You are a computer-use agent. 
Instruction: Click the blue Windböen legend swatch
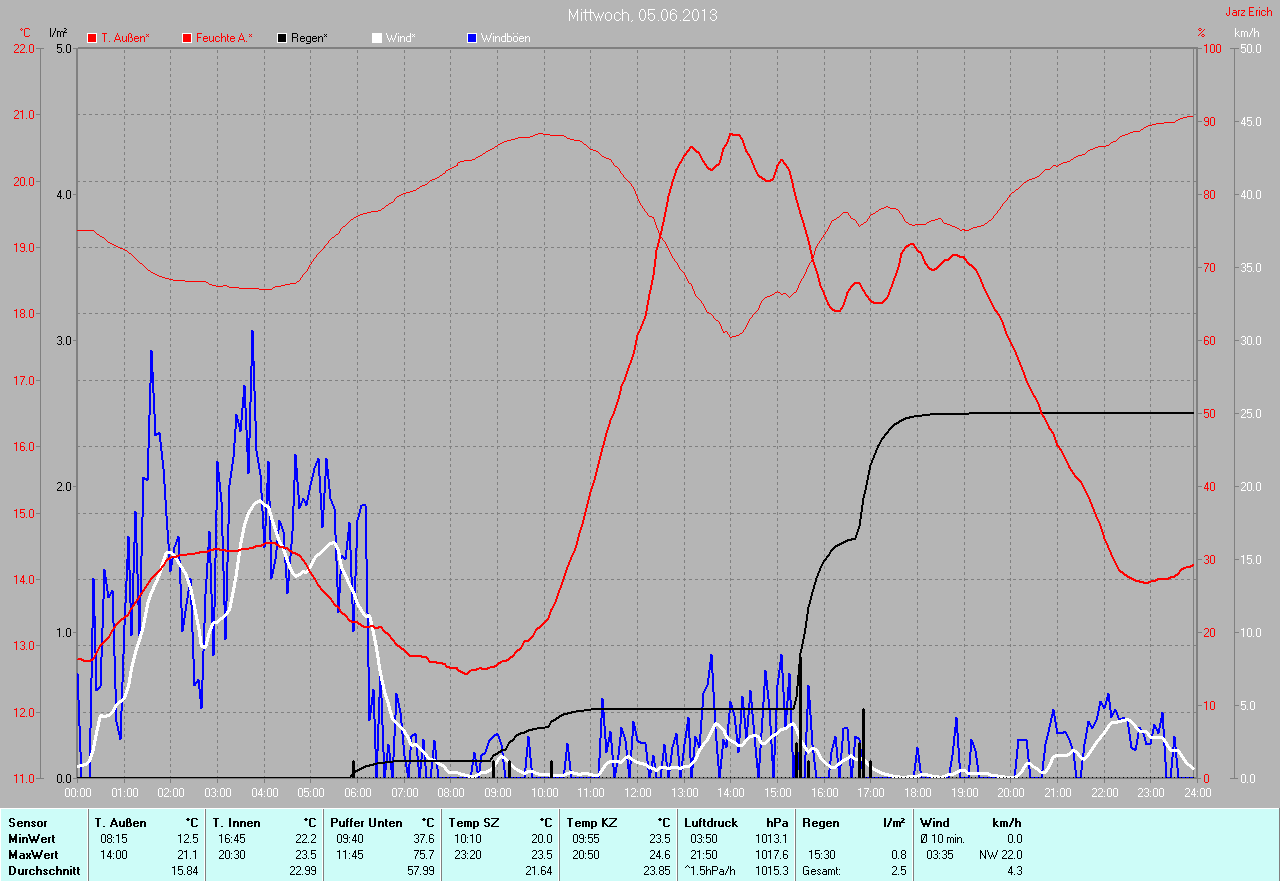click(x=472, y=38)
